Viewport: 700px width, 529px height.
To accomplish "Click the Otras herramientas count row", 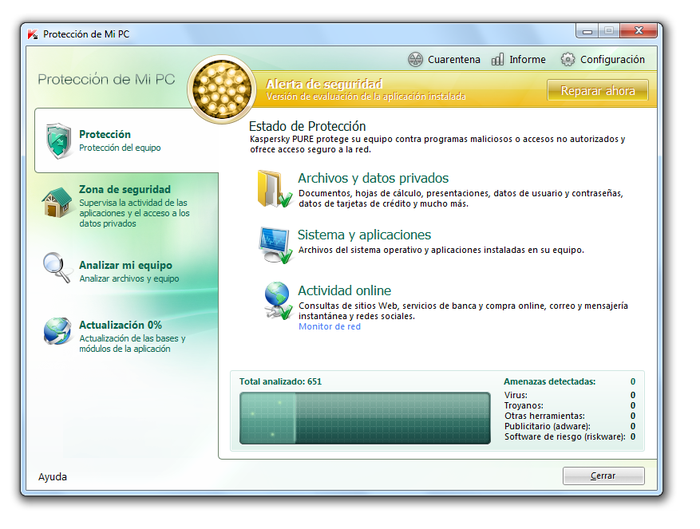I will pos(570,416).
